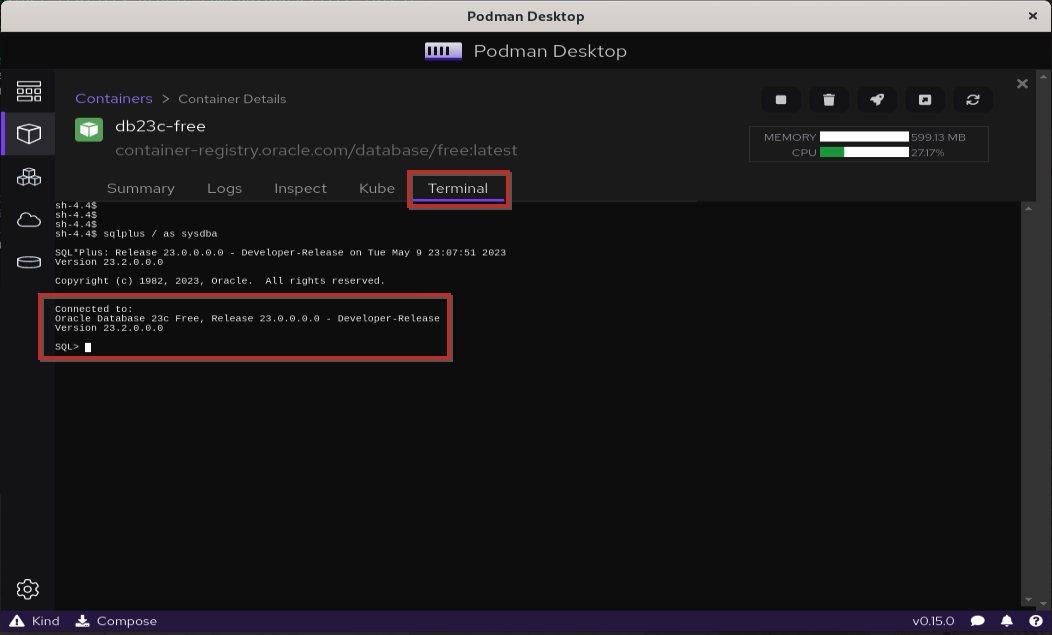Switch to the Inspect tab
This screenshot has height=635, width=1052.
pyautogui.click(x=300, y=188)
